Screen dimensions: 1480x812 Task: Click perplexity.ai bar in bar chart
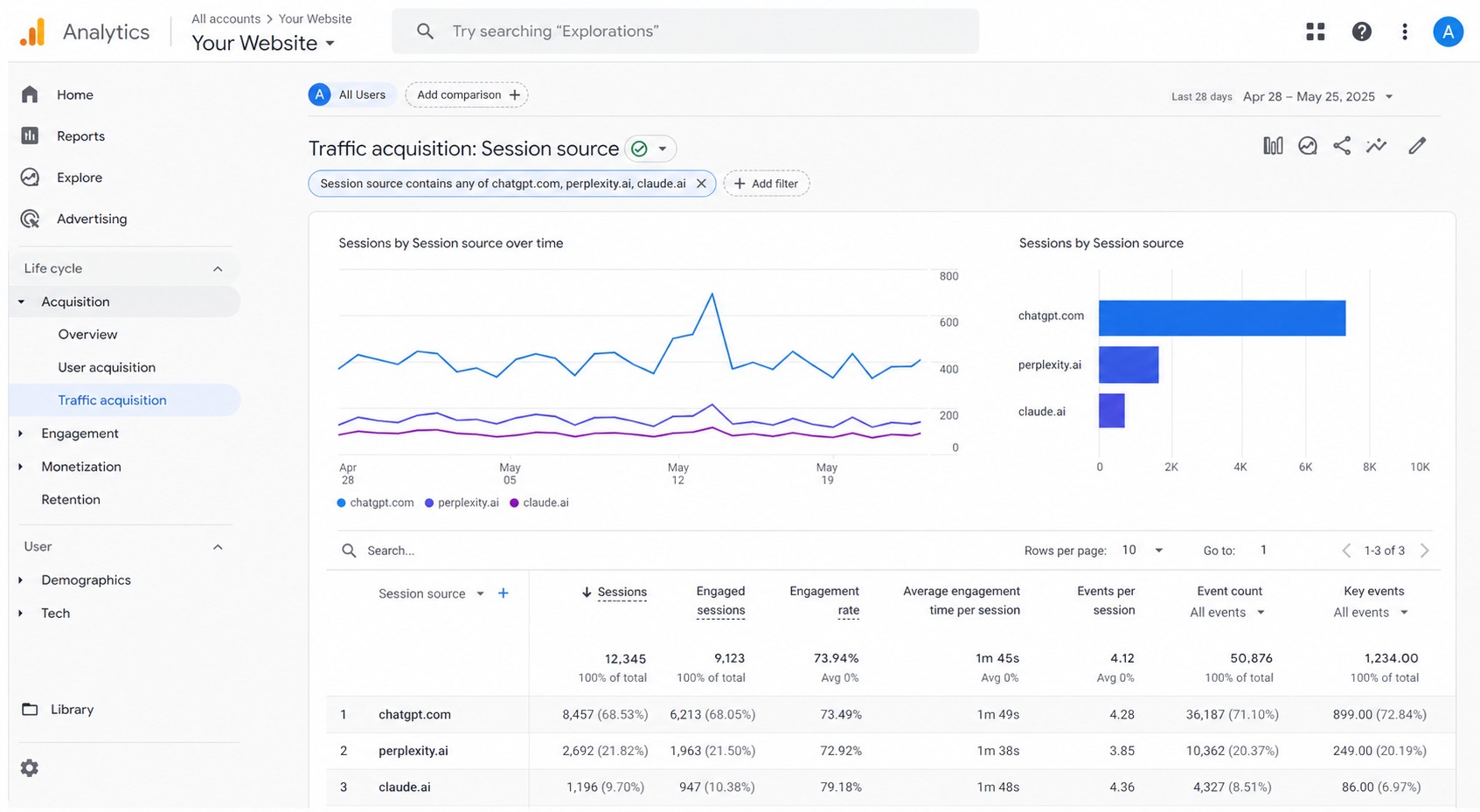pos(1129,364)
